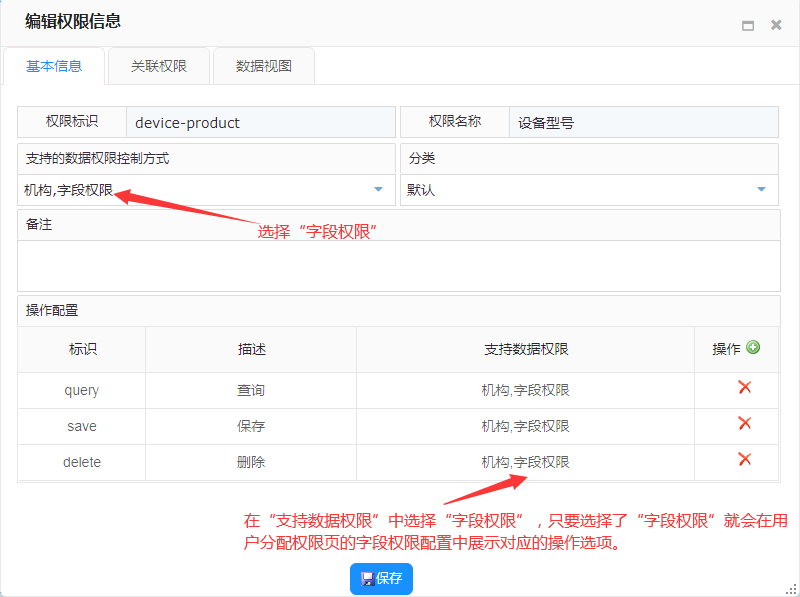Open the 分类 category dropdown arrow

click(761, 189)
